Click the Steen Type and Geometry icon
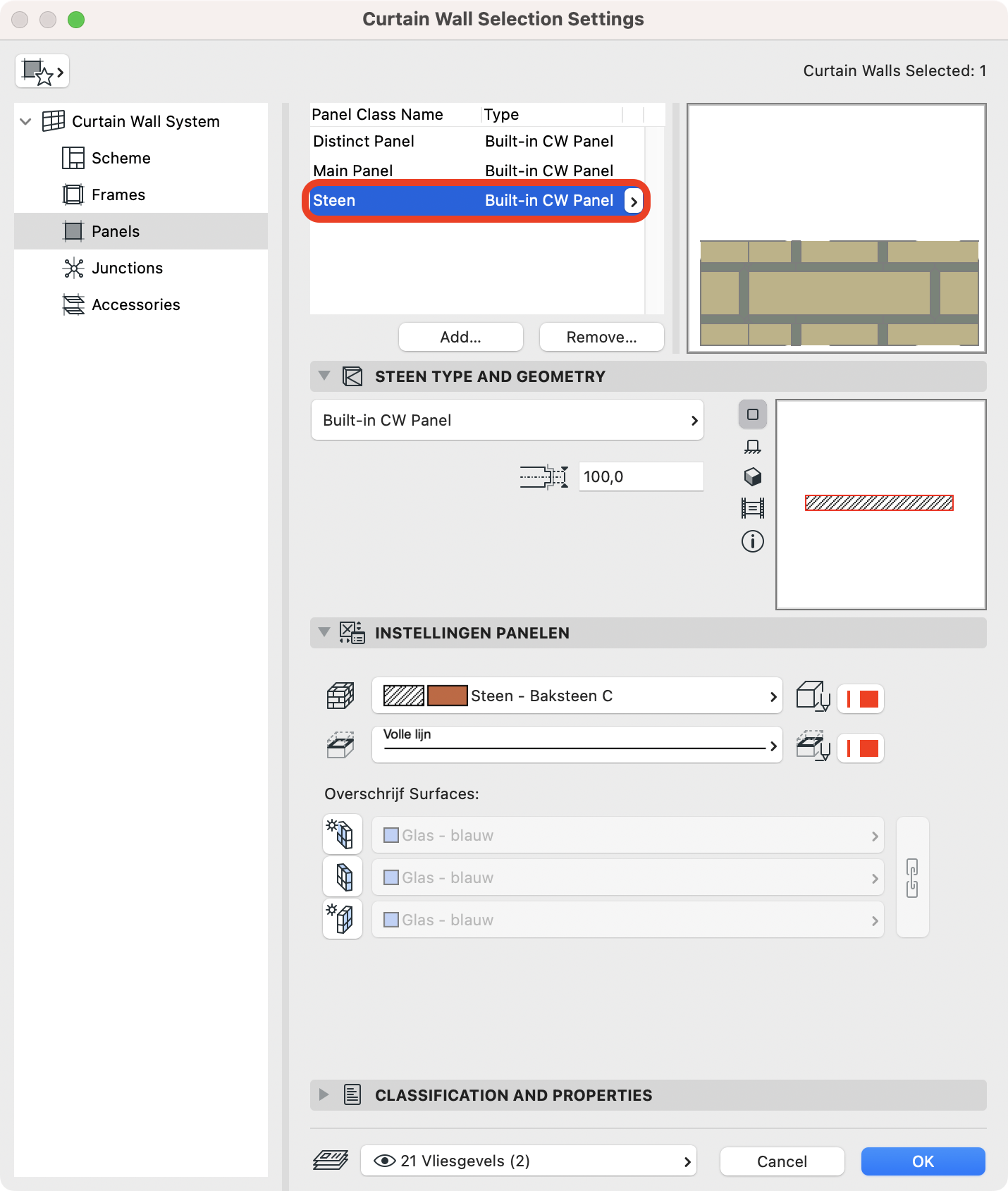Viewport: 1008px width, 1191px height. (352, 376)
